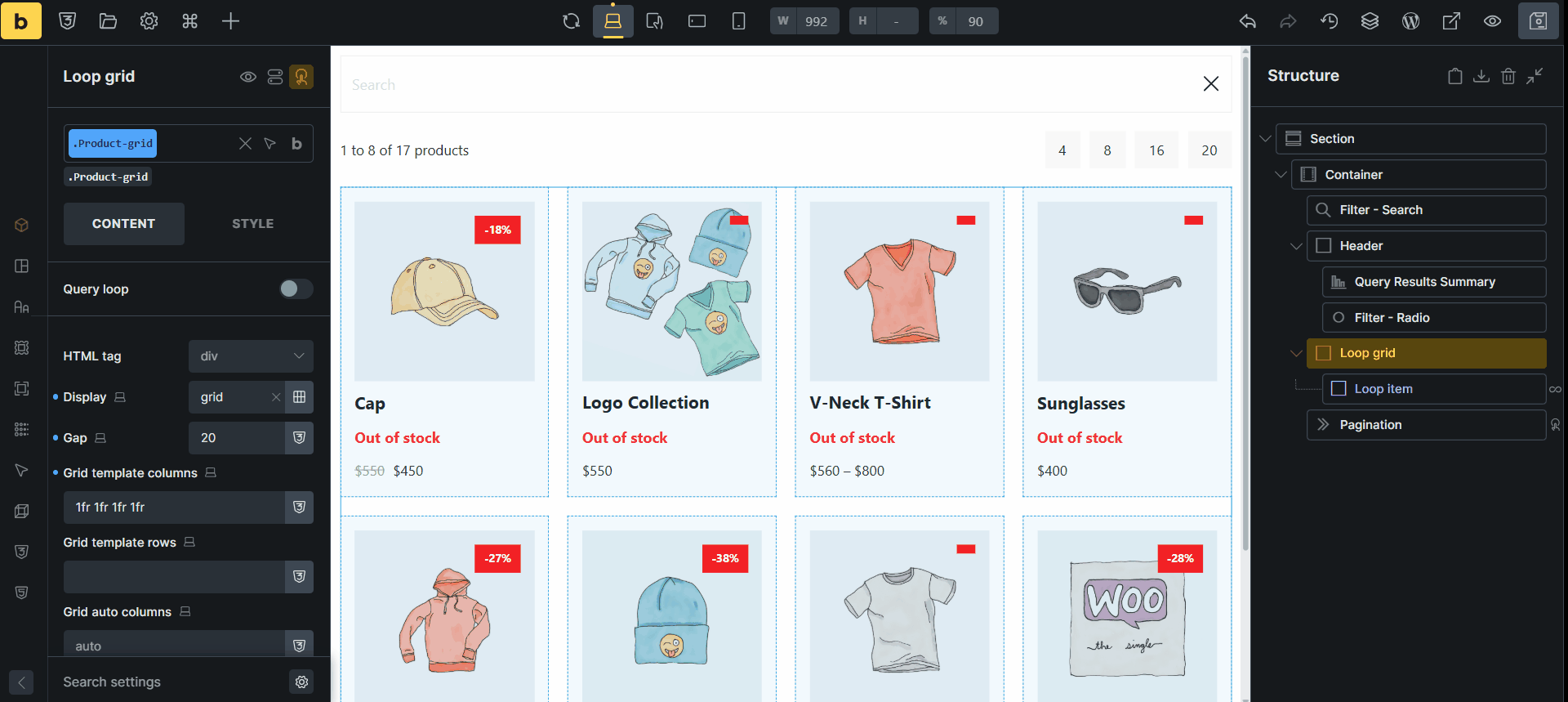This screenshot has width=1568, height=702.
Task: Open the folder pages icon
Action: 108,21
